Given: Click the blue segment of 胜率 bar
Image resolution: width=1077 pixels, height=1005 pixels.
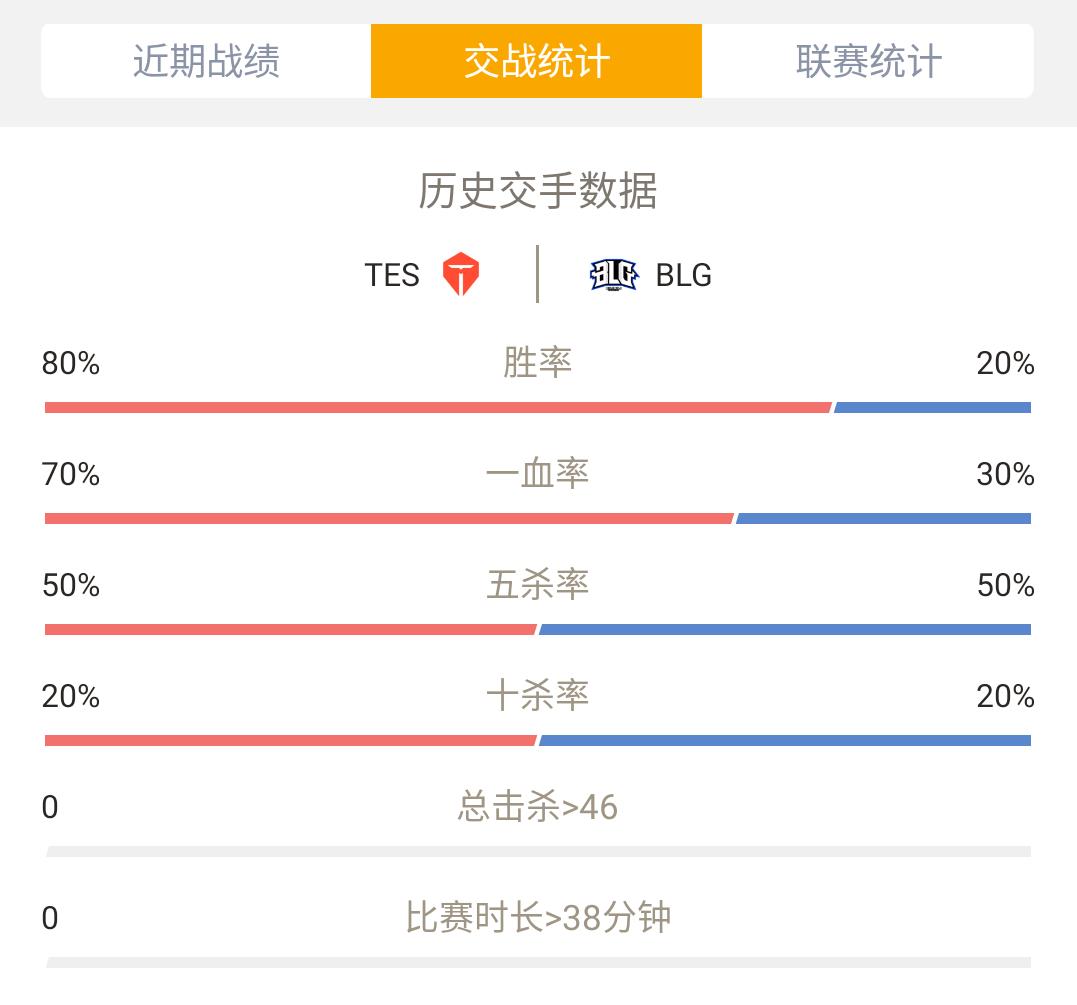Looking at the screenshot, I should pyautogui.click(x=933, y=407).
